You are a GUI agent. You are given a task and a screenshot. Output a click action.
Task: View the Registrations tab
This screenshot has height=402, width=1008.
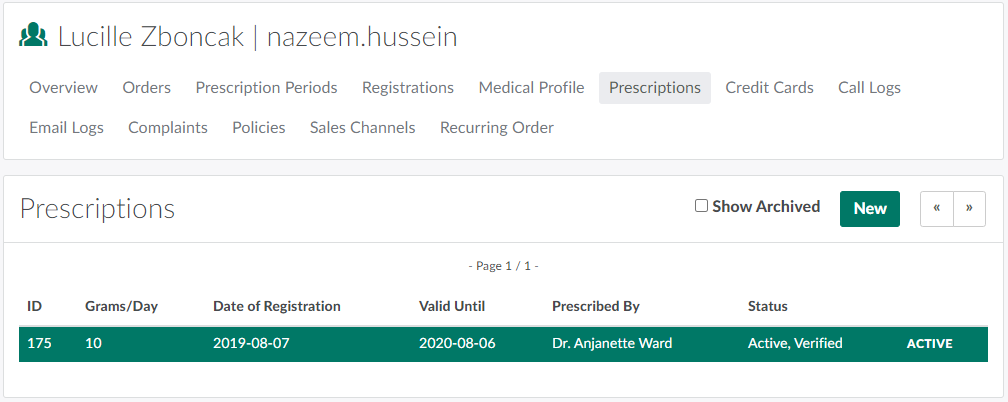pos(408,88)
